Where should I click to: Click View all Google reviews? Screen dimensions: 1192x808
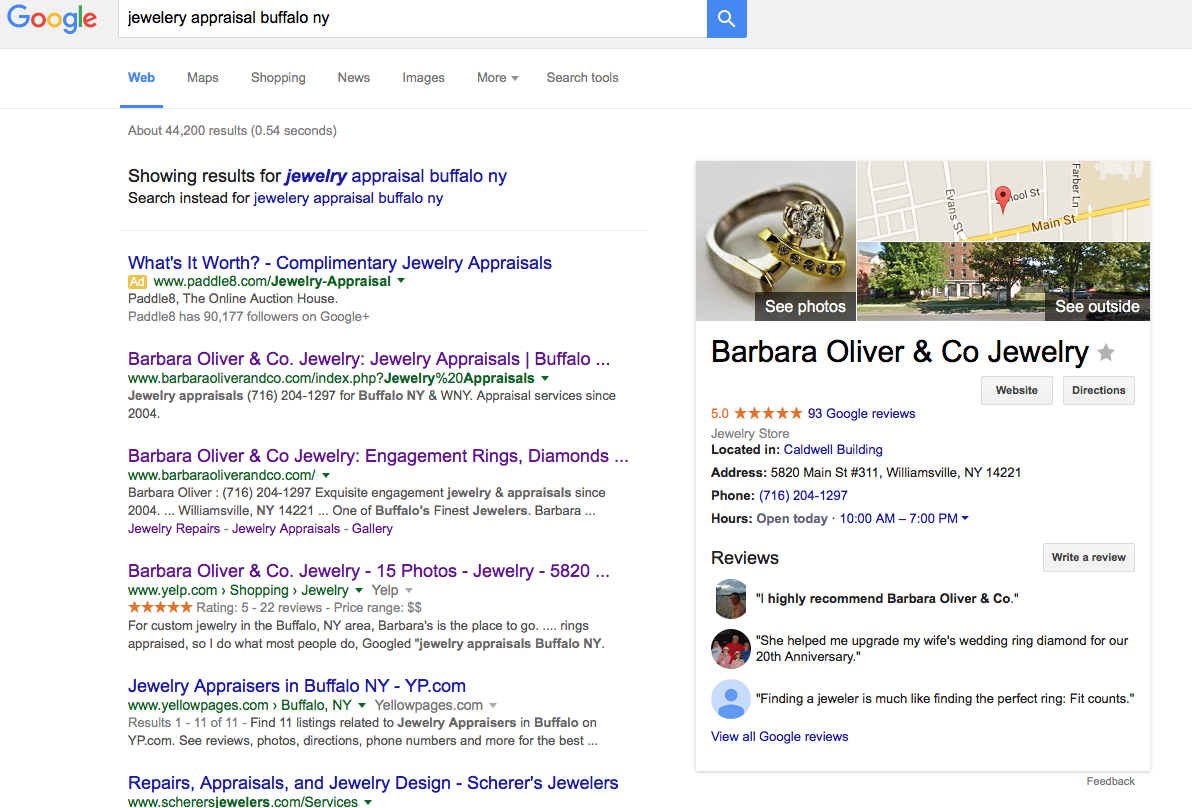(x=779, y=737)
